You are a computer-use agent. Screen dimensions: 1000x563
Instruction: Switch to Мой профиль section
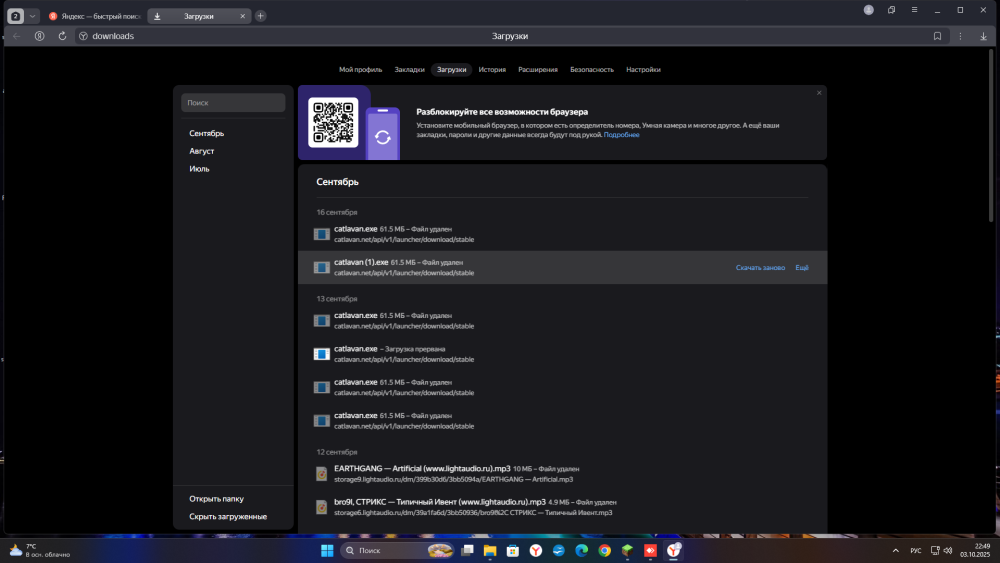click(360, 69)
